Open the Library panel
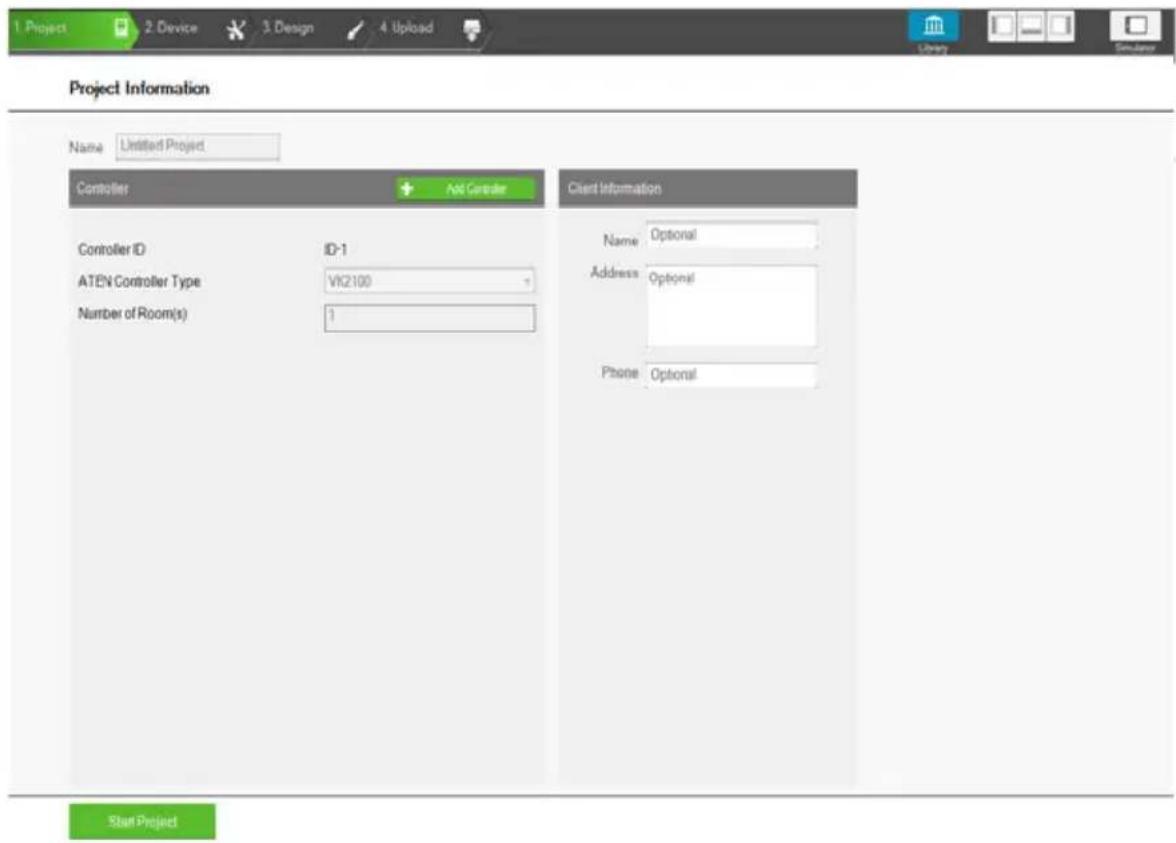The image size is (1176, 843). tap(933, 31)
